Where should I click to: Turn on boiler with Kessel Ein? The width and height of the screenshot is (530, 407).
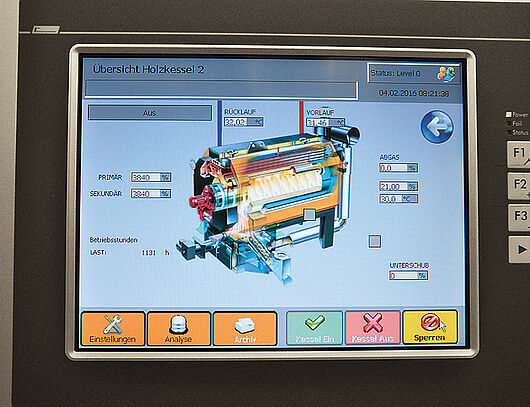(x=314, y=328)
